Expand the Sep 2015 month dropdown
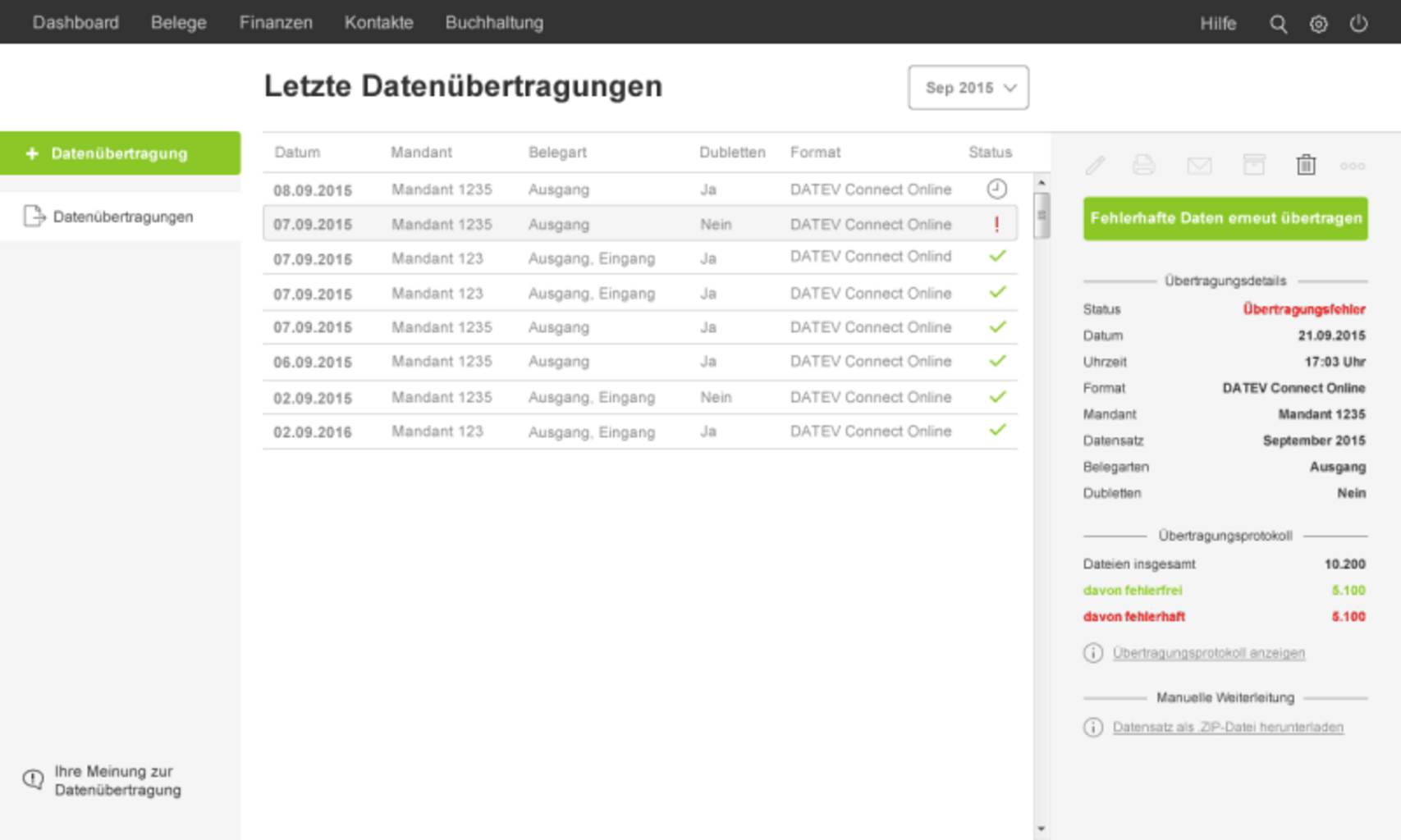The image size is (1401, 840). click(x=968, y=88)
